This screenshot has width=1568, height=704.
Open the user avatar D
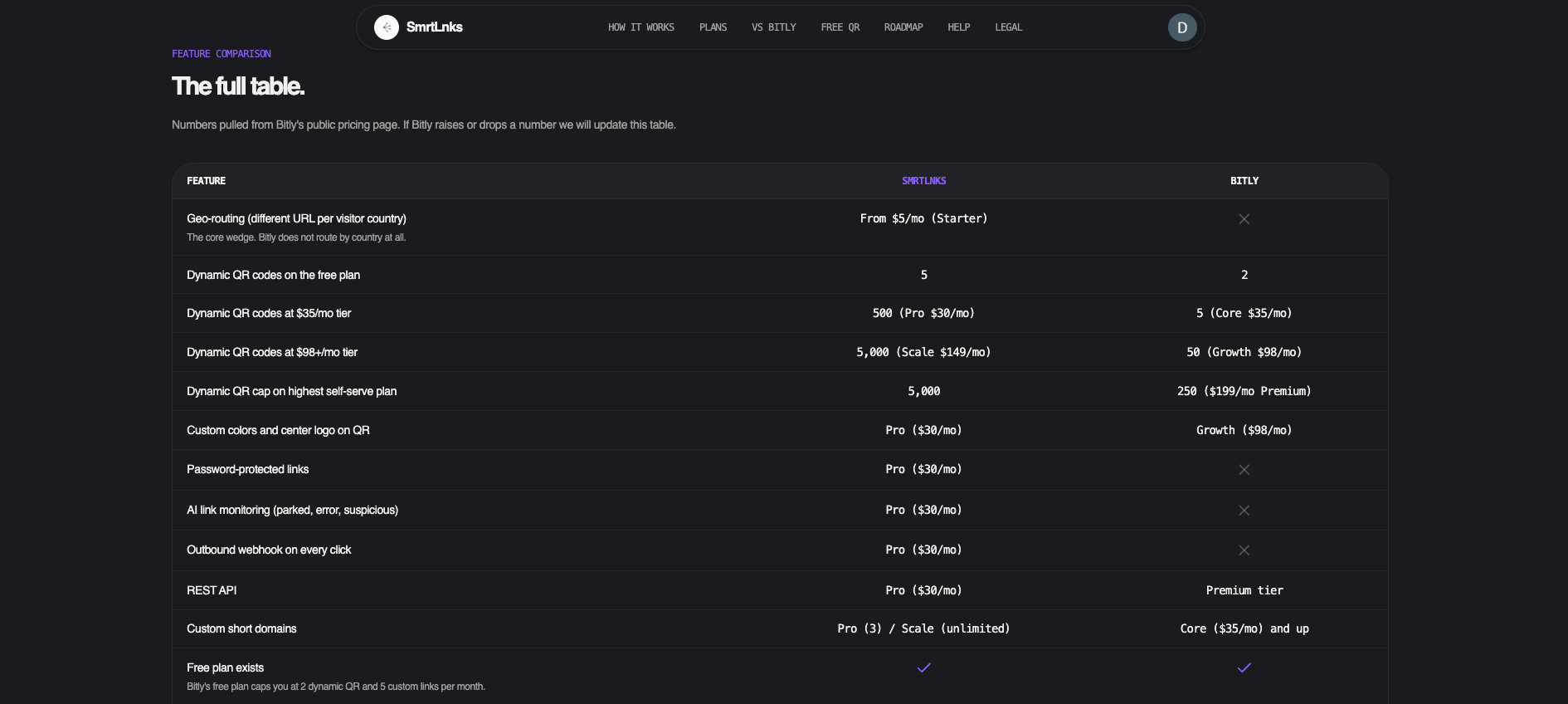[1182, 27]
